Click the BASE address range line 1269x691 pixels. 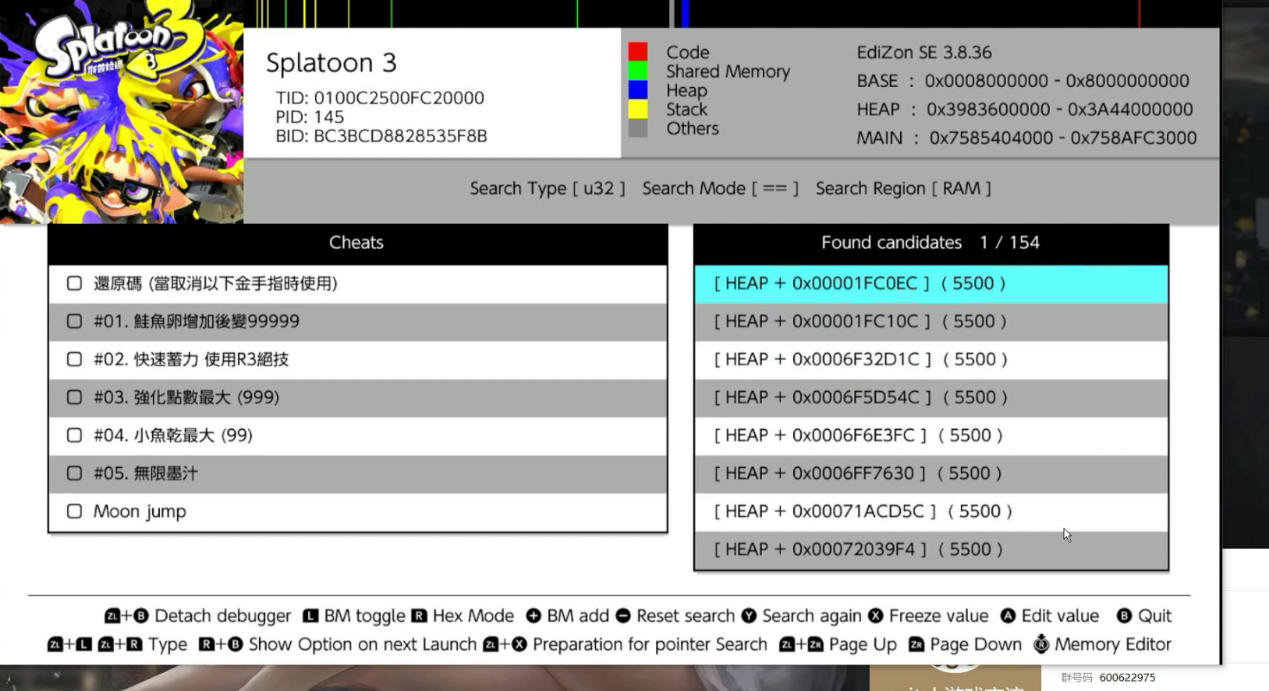point(1023,81)
